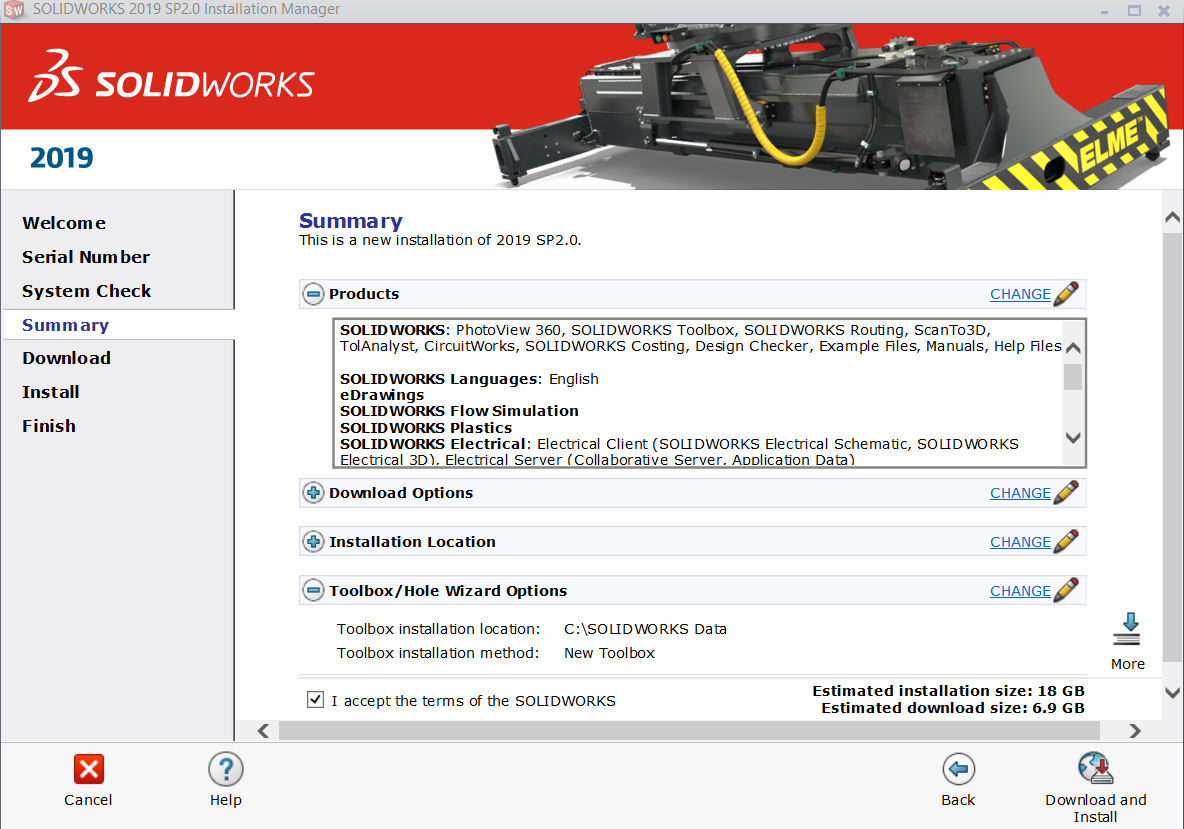Click pencil icon beside Download Options

[x=1066, y=493]
